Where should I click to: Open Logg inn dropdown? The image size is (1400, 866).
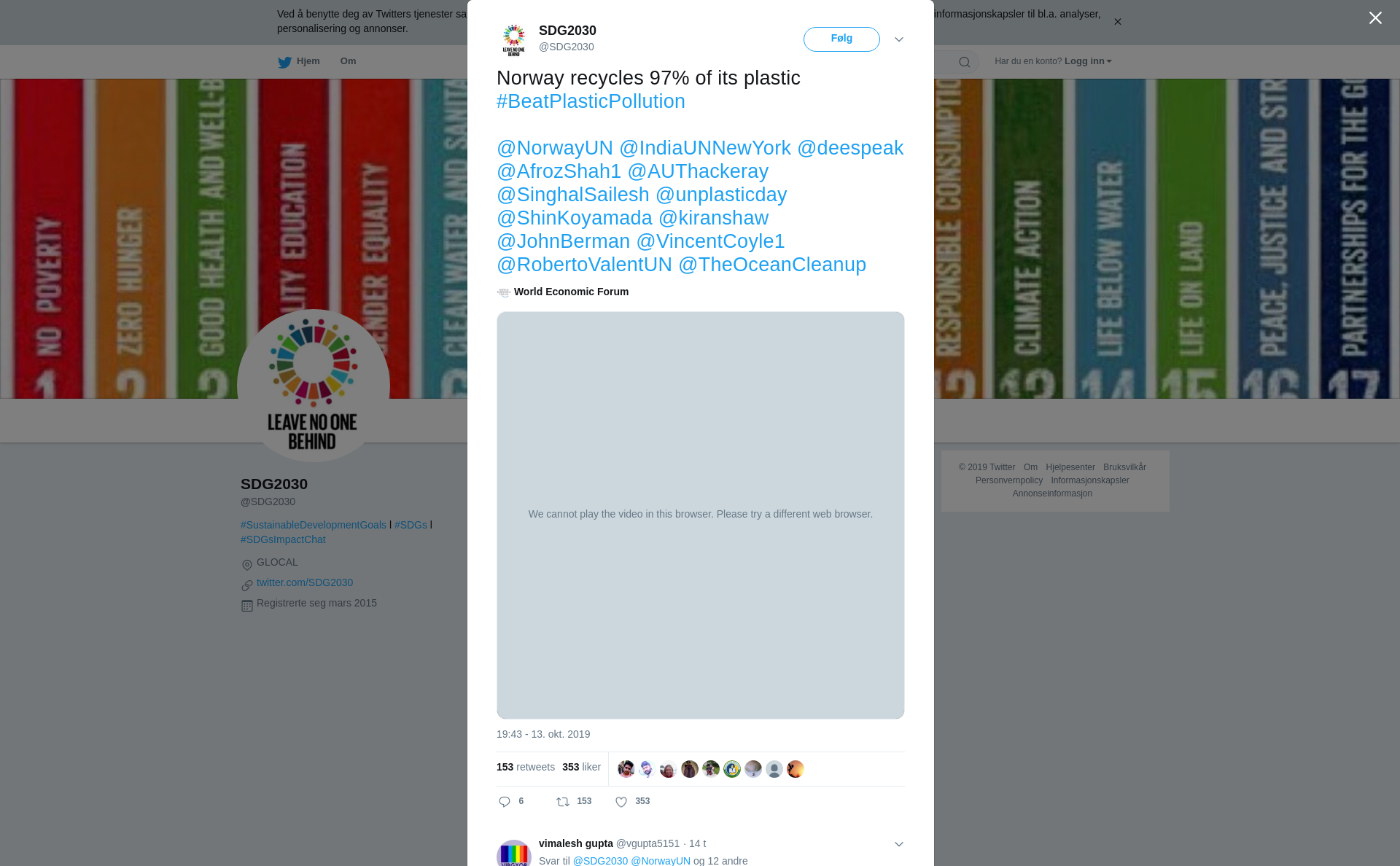[1088, 61]
